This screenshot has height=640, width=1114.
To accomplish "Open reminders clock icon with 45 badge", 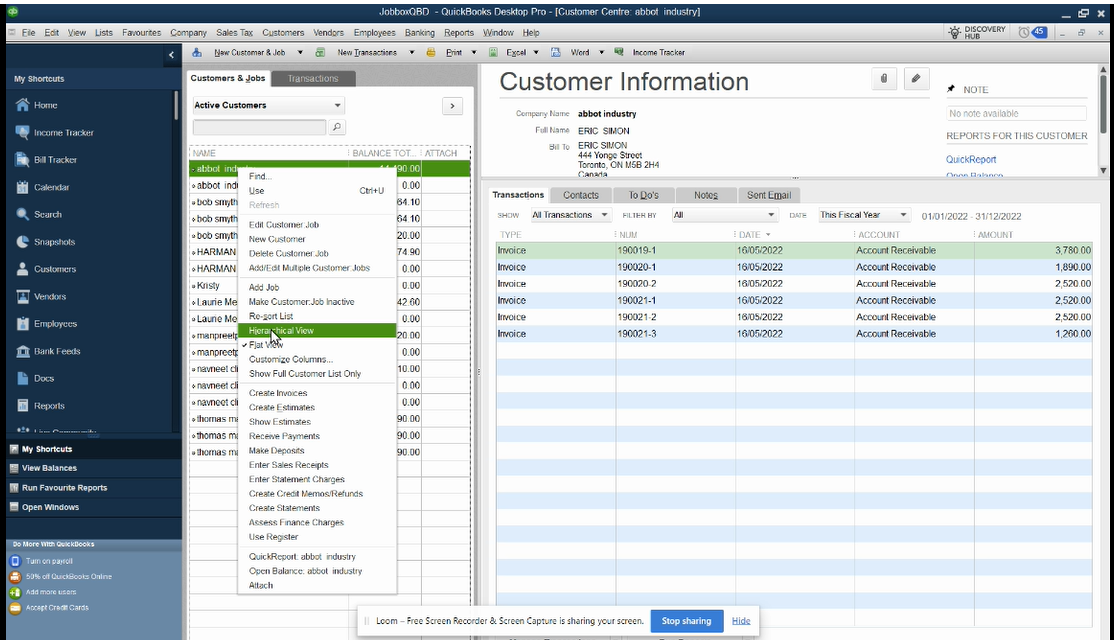I will [x=1032, y=32].
